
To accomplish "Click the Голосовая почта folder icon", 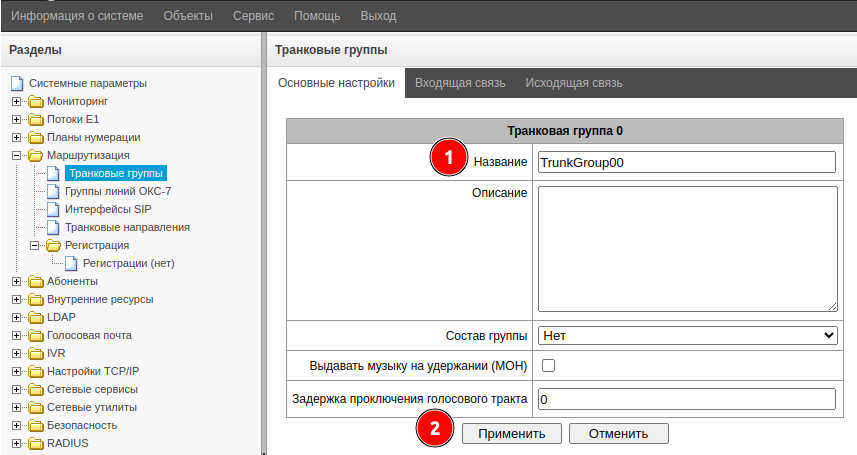I will 36,336.
